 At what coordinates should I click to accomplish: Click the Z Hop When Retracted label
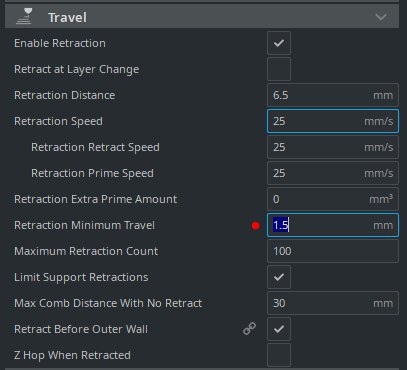72,355
